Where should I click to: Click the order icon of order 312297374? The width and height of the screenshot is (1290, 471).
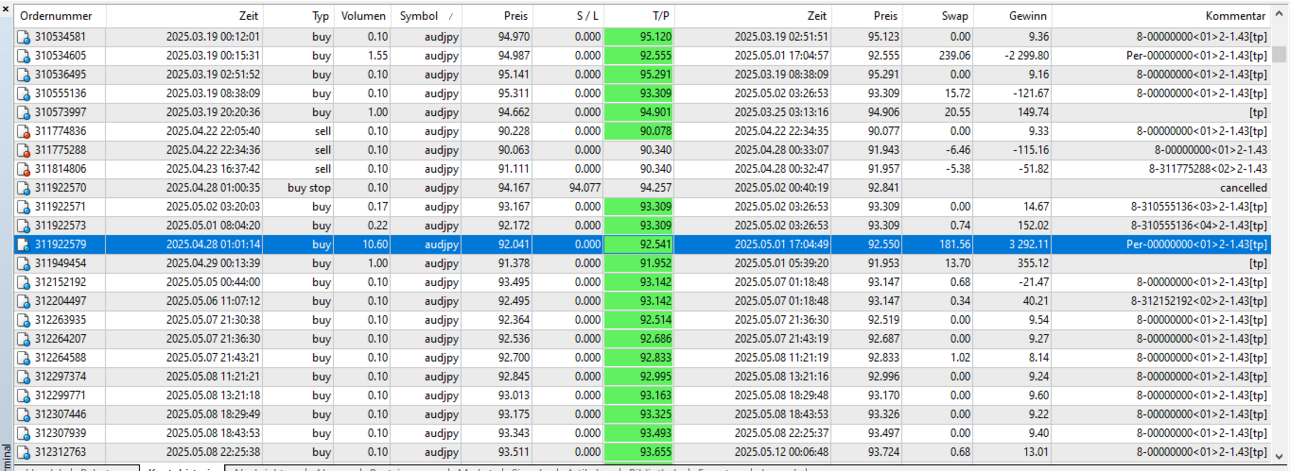(x=24, y=376)
